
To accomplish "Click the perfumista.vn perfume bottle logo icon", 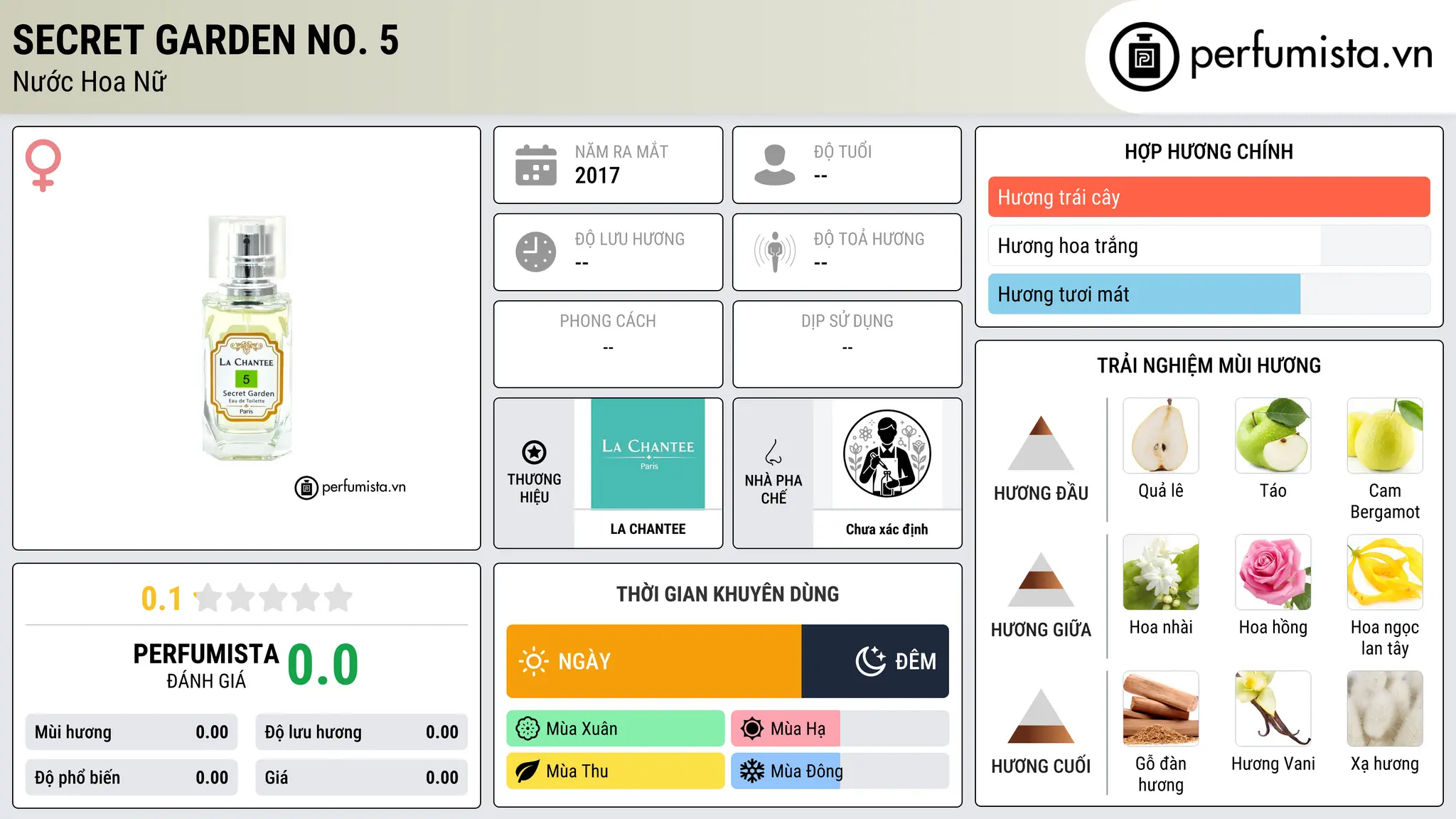I will tap(1144, 57).
